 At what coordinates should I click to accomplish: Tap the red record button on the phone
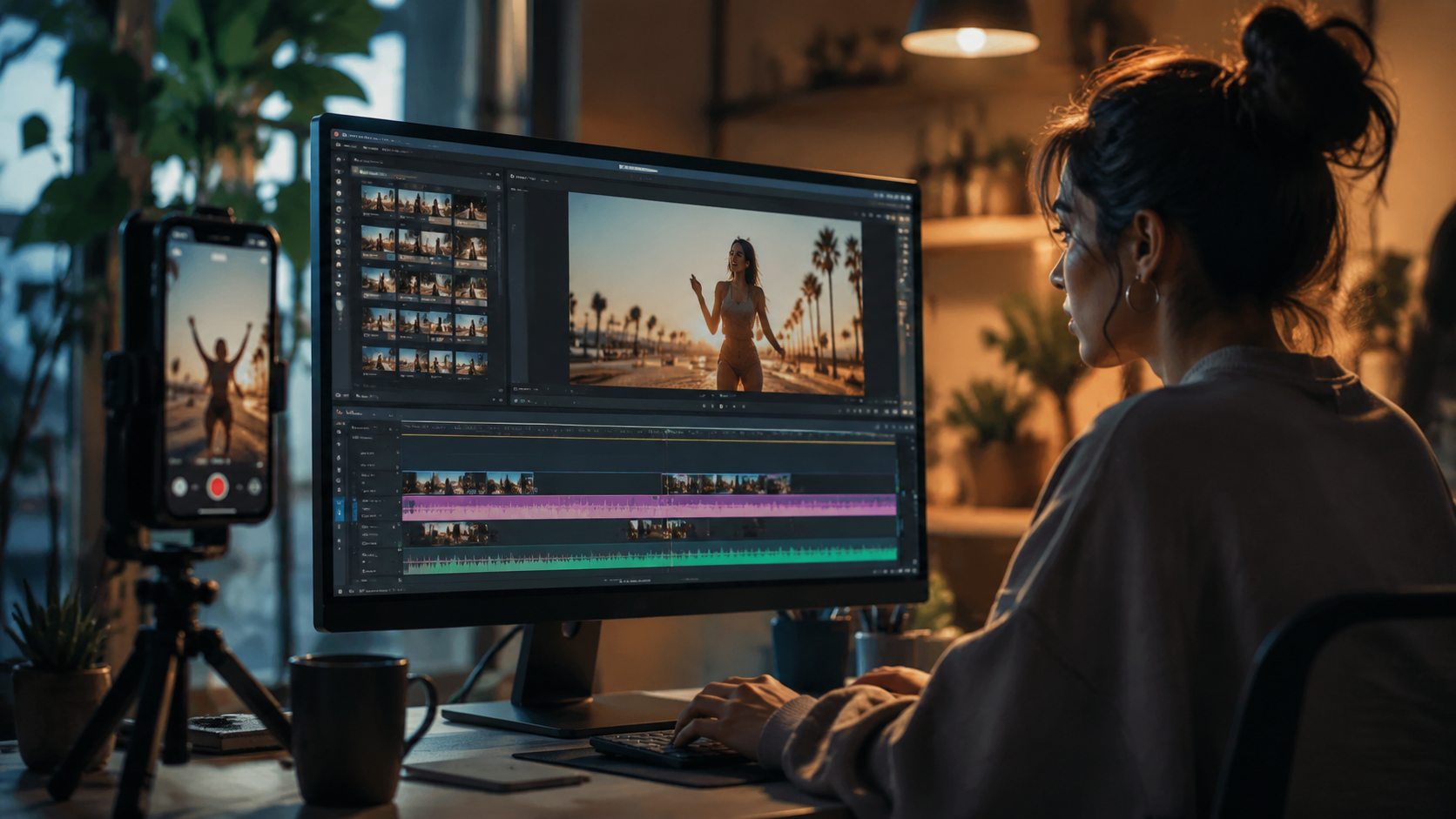pyautogui.click(x=218, y=486)
